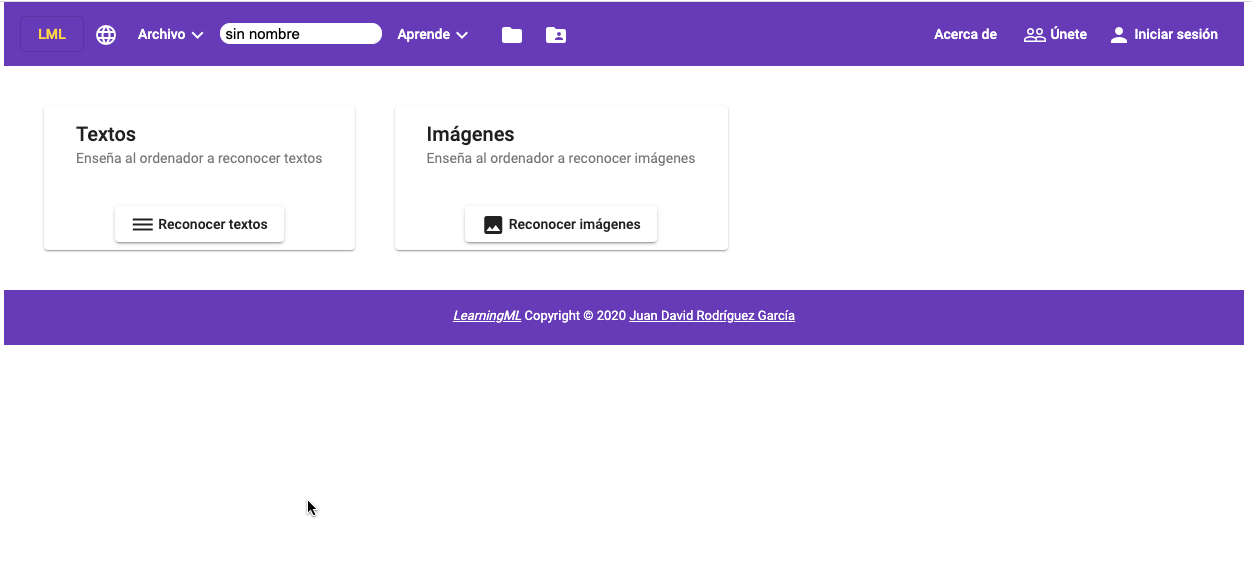
Task: Click 'Enseña al ordenador a reconocer textos'
Action: (x=199, y=158)
